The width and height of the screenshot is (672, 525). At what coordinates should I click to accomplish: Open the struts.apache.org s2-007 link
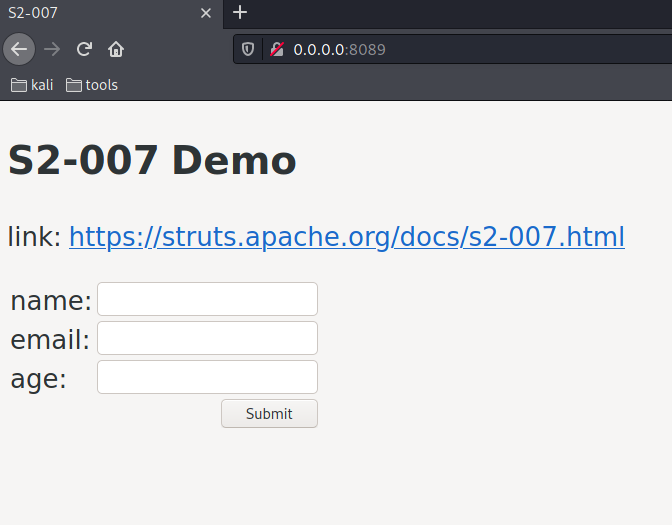[347, 237]
